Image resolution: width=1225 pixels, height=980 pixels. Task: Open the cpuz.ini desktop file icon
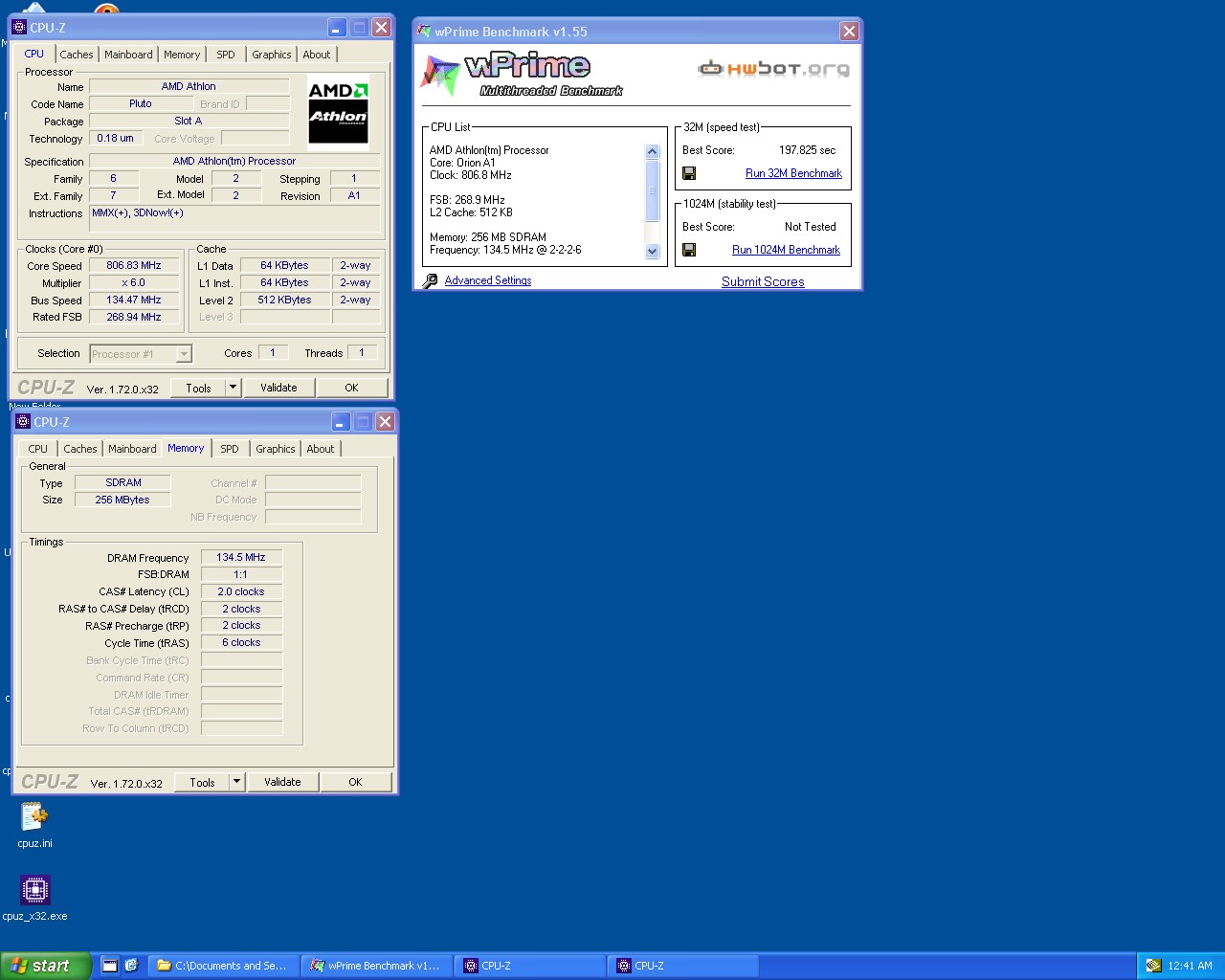(34, 816)
